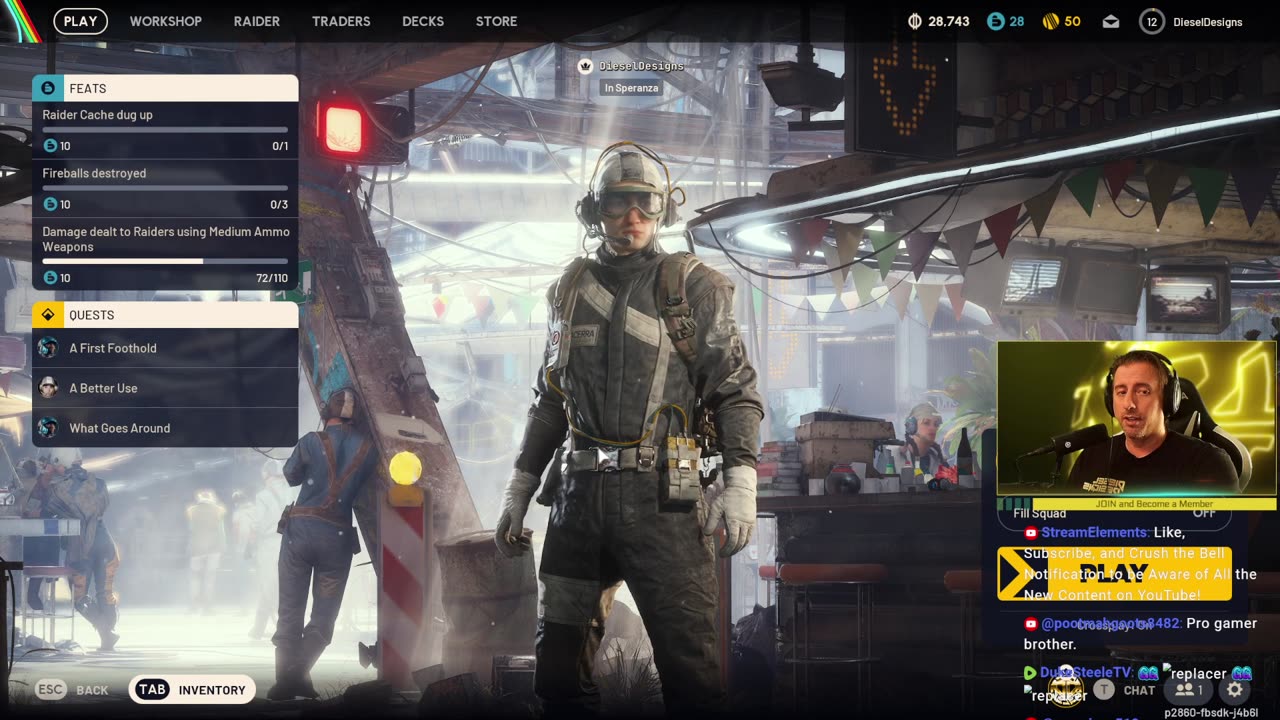Click the What Goes Around trader portrait
1280x720 pixels.
coord(48,428)
